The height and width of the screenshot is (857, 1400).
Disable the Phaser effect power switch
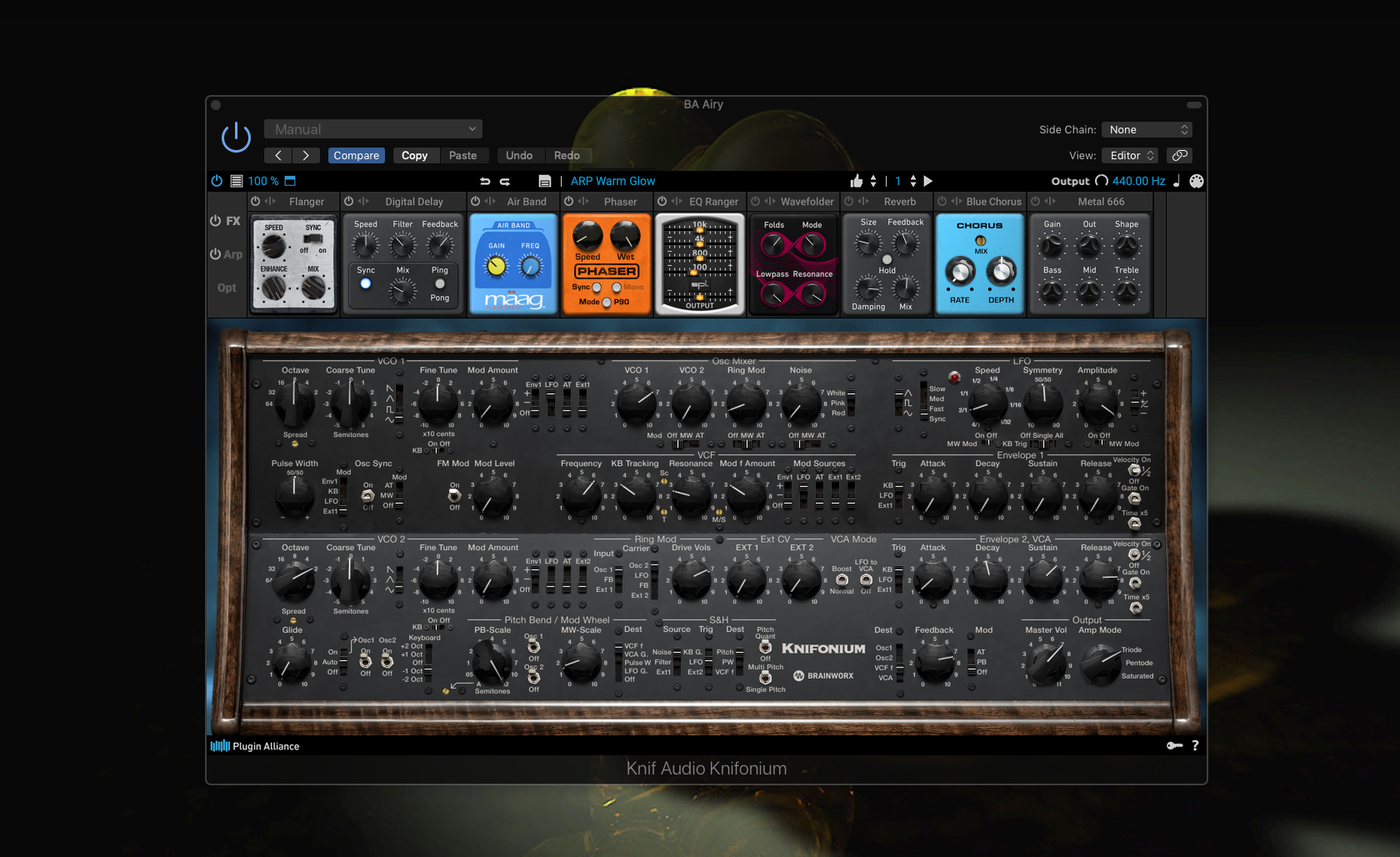coord(569,202)
